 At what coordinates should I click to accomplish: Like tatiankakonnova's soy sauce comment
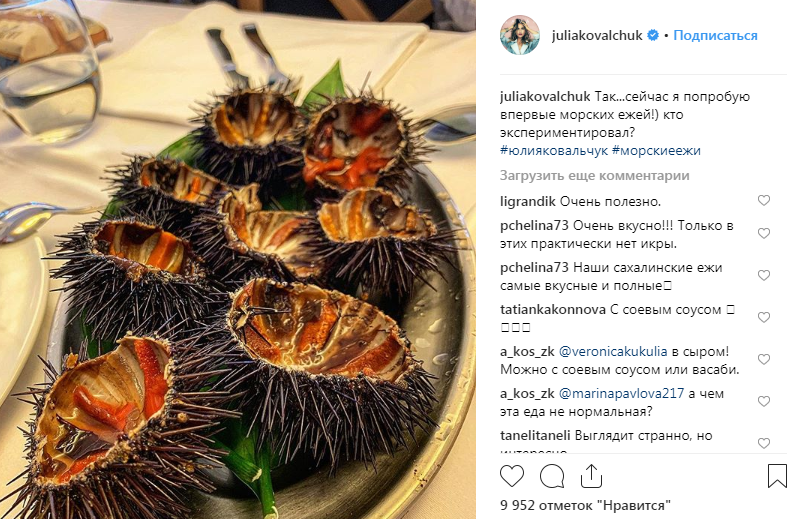point(764,317)
